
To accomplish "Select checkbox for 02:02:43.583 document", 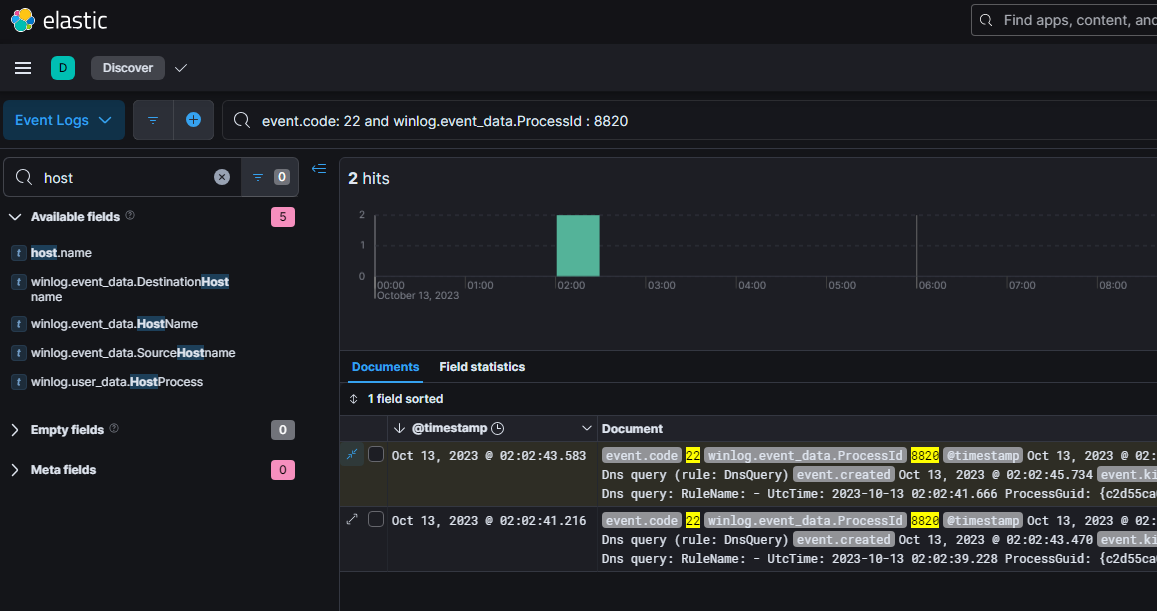I will 376,455.
